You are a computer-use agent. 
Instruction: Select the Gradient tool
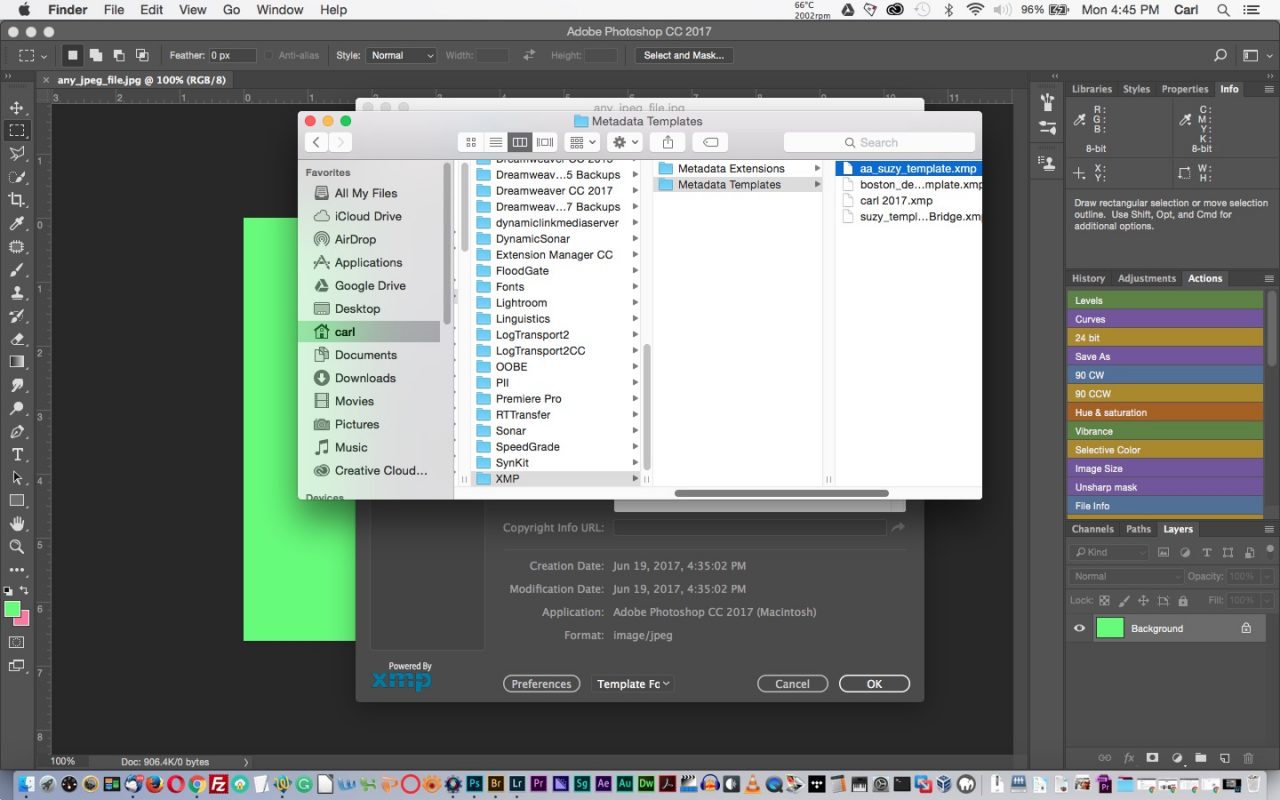click(18, 362)
